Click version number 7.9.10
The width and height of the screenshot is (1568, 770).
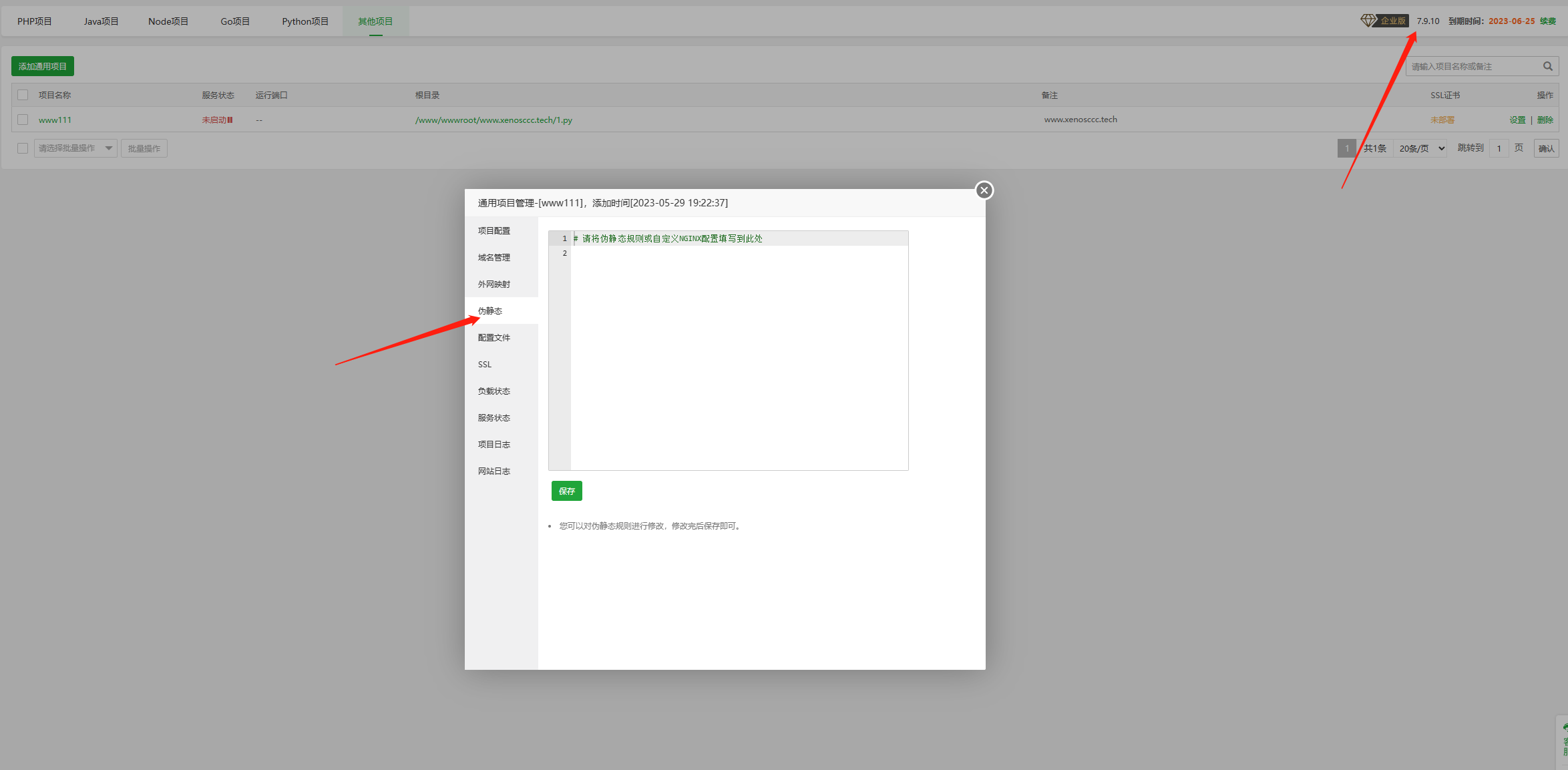point(1428,21)
